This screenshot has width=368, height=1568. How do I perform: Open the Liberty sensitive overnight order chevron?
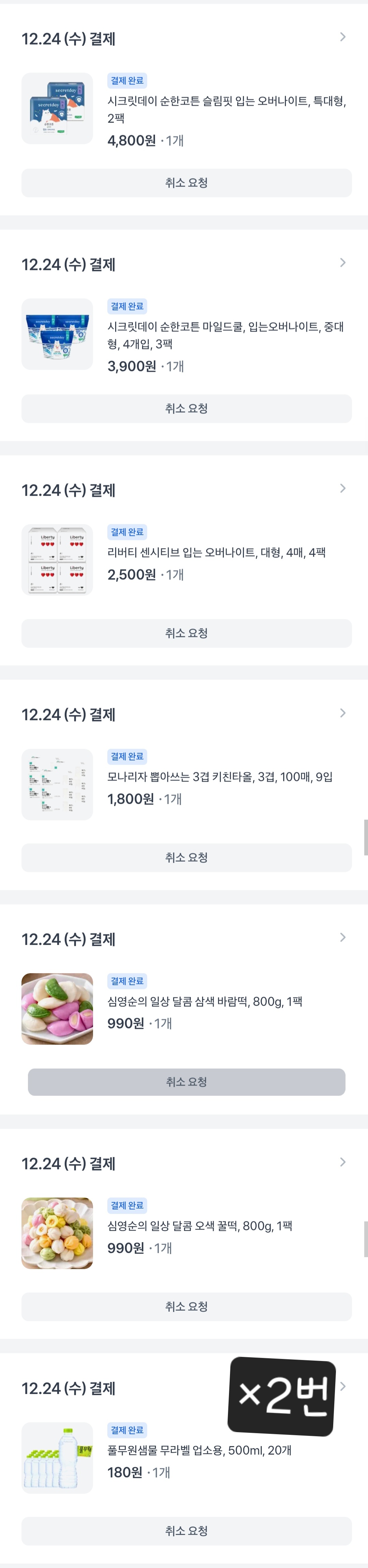pos(342,488)
